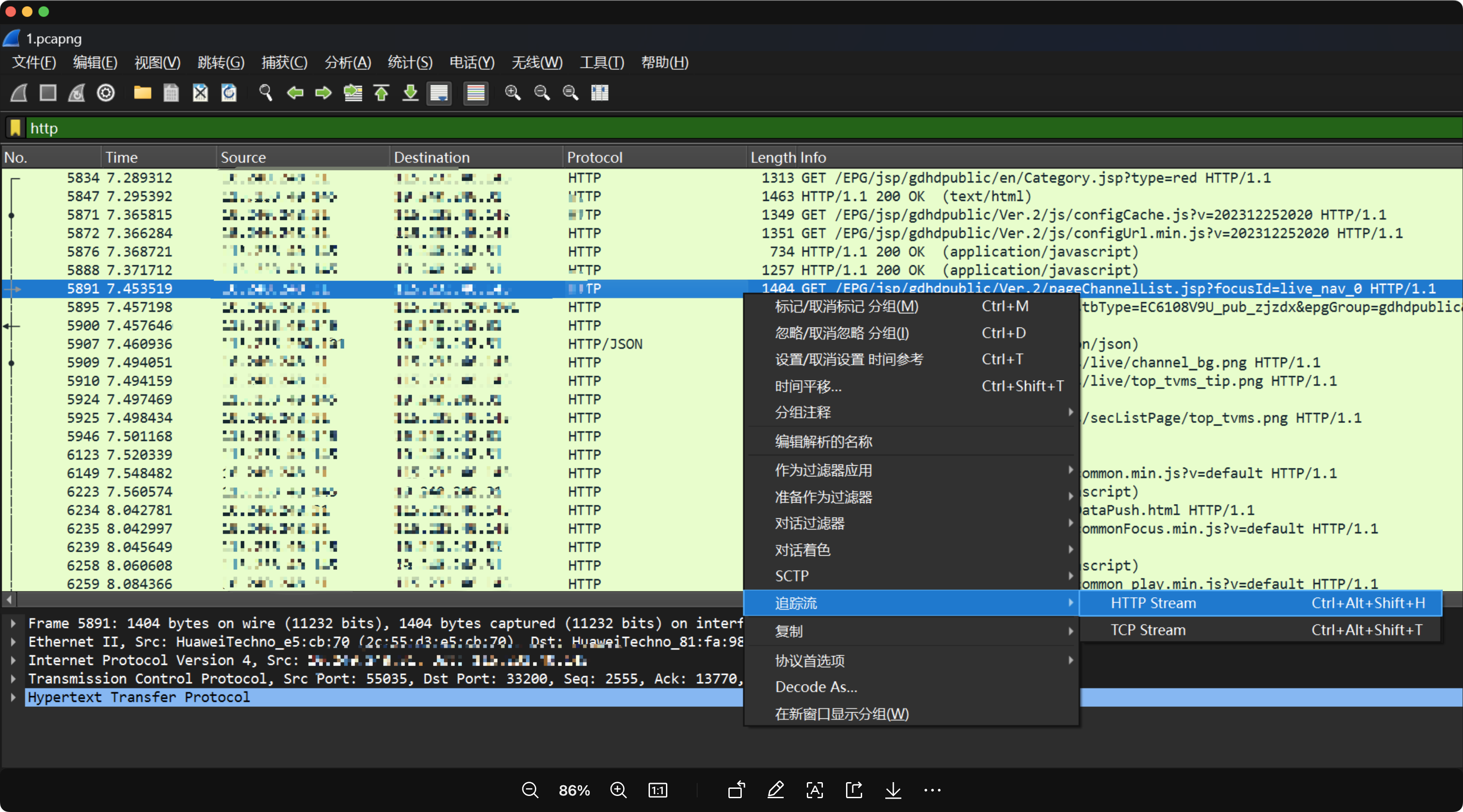Image resolution: width=1463 pixels, height=812 pixels.
Task: Save capture file toolbar icon
Action: pyautogui.click(x=171, y=93)
